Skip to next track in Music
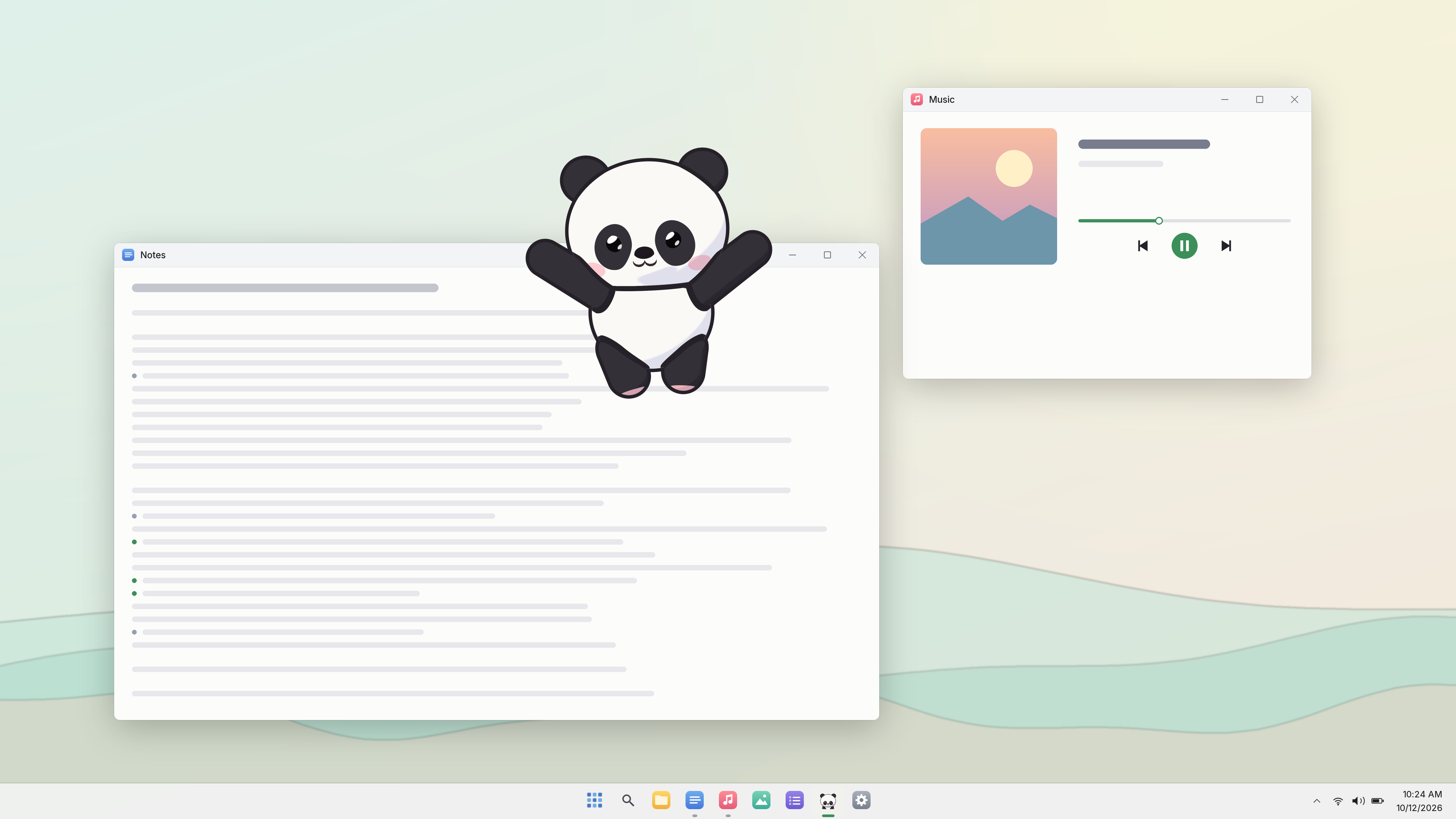Image resolution: width=1456 pixels, height=819 pixels. [x=1226, y=246]
